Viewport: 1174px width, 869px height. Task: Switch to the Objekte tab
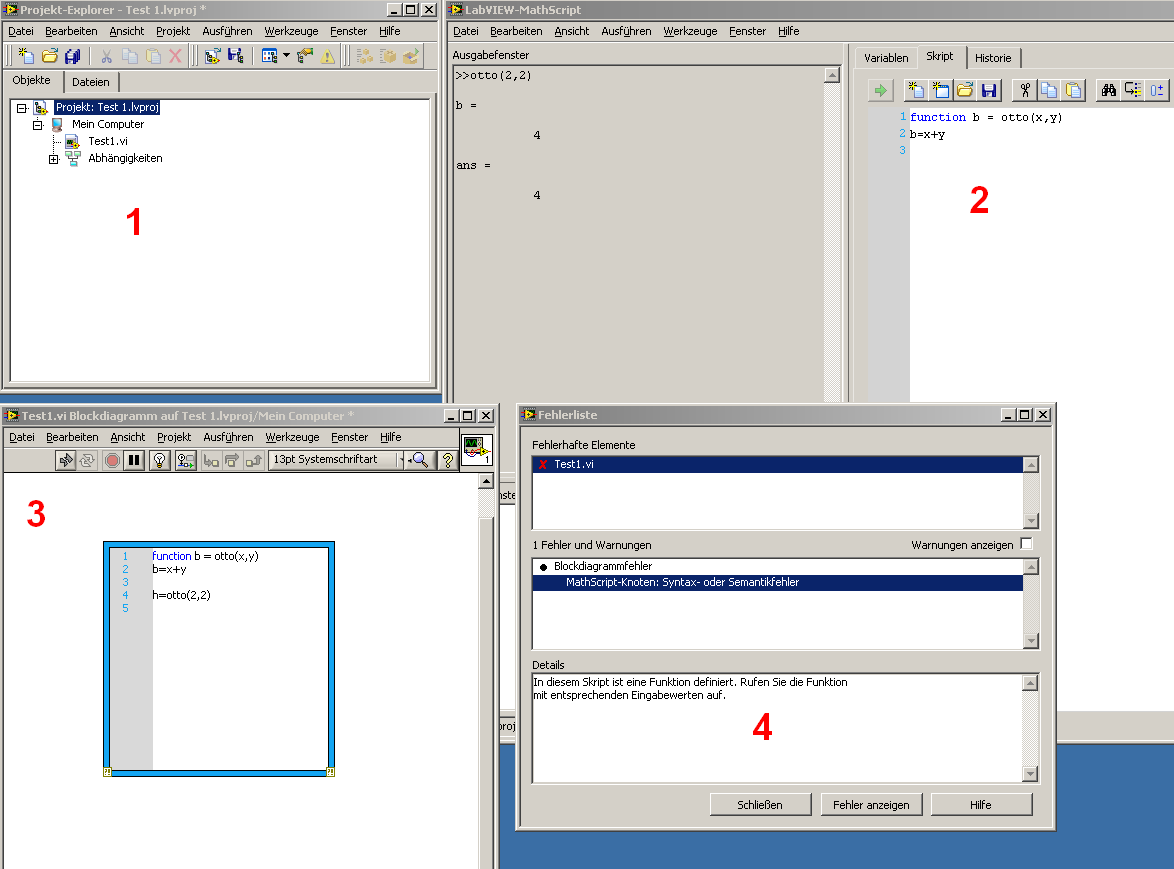[x=31, y=81]
